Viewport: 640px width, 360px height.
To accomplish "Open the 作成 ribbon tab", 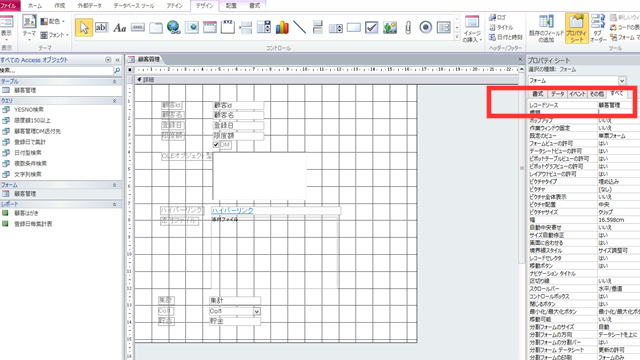I will coord(60,6).
